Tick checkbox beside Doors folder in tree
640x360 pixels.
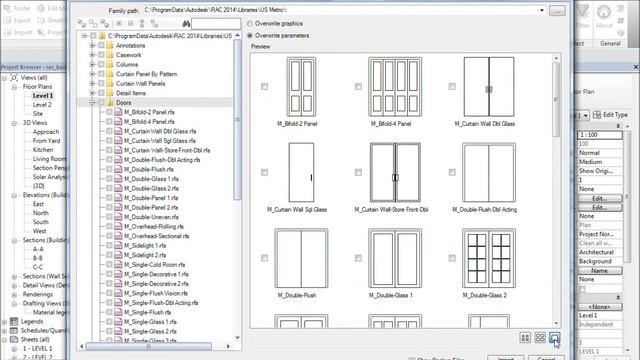[x=101, y=102]
